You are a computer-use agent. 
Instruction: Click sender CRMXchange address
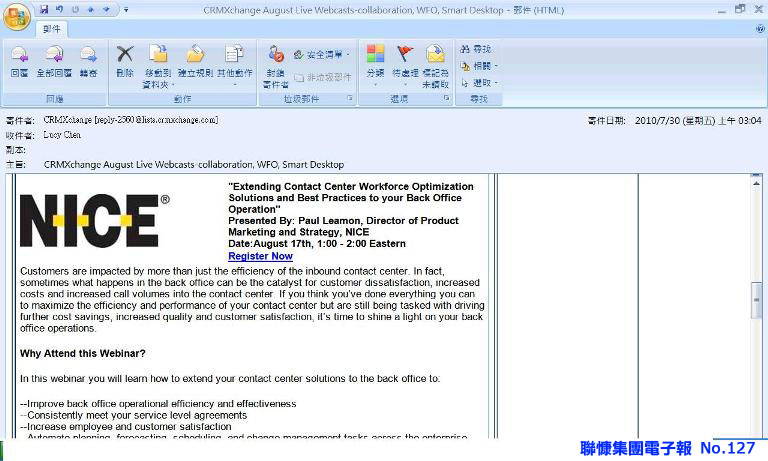point(131,120)
